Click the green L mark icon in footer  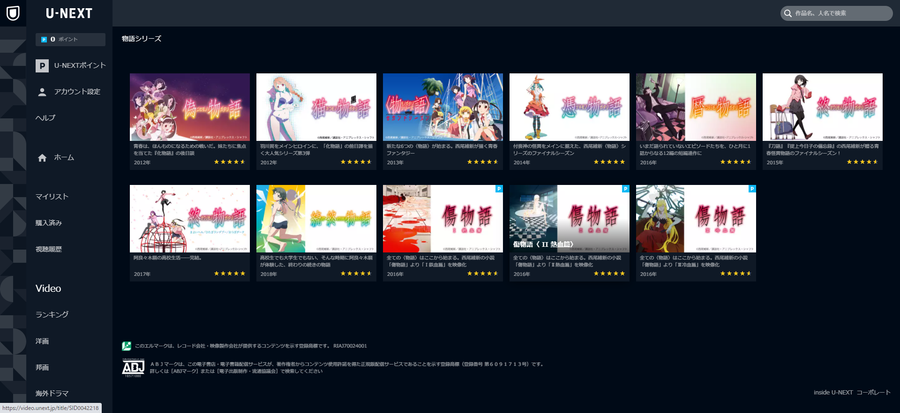pyautogui.click(x=126, y=346)
